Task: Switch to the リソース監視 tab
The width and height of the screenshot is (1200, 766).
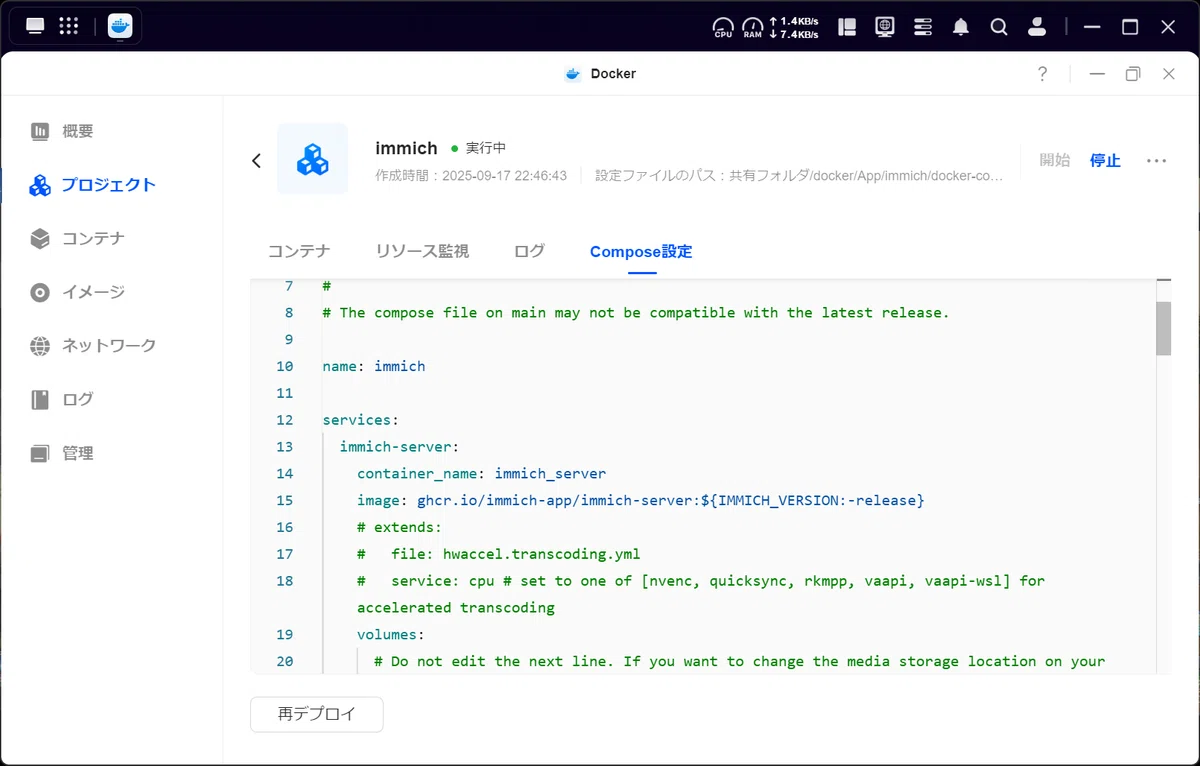Action: tap(422, 252)
